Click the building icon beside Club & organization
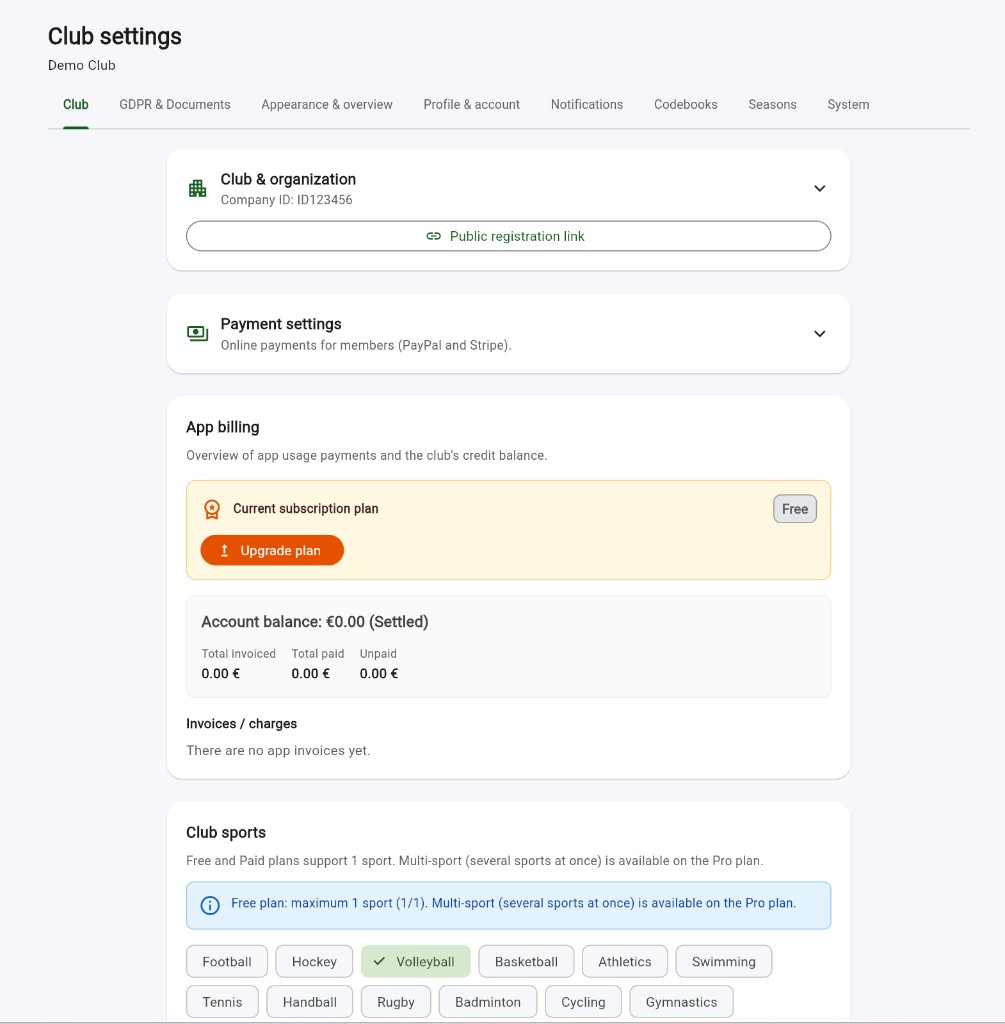The height and width of the screenshot is (1024, 1005). point(197,189)
